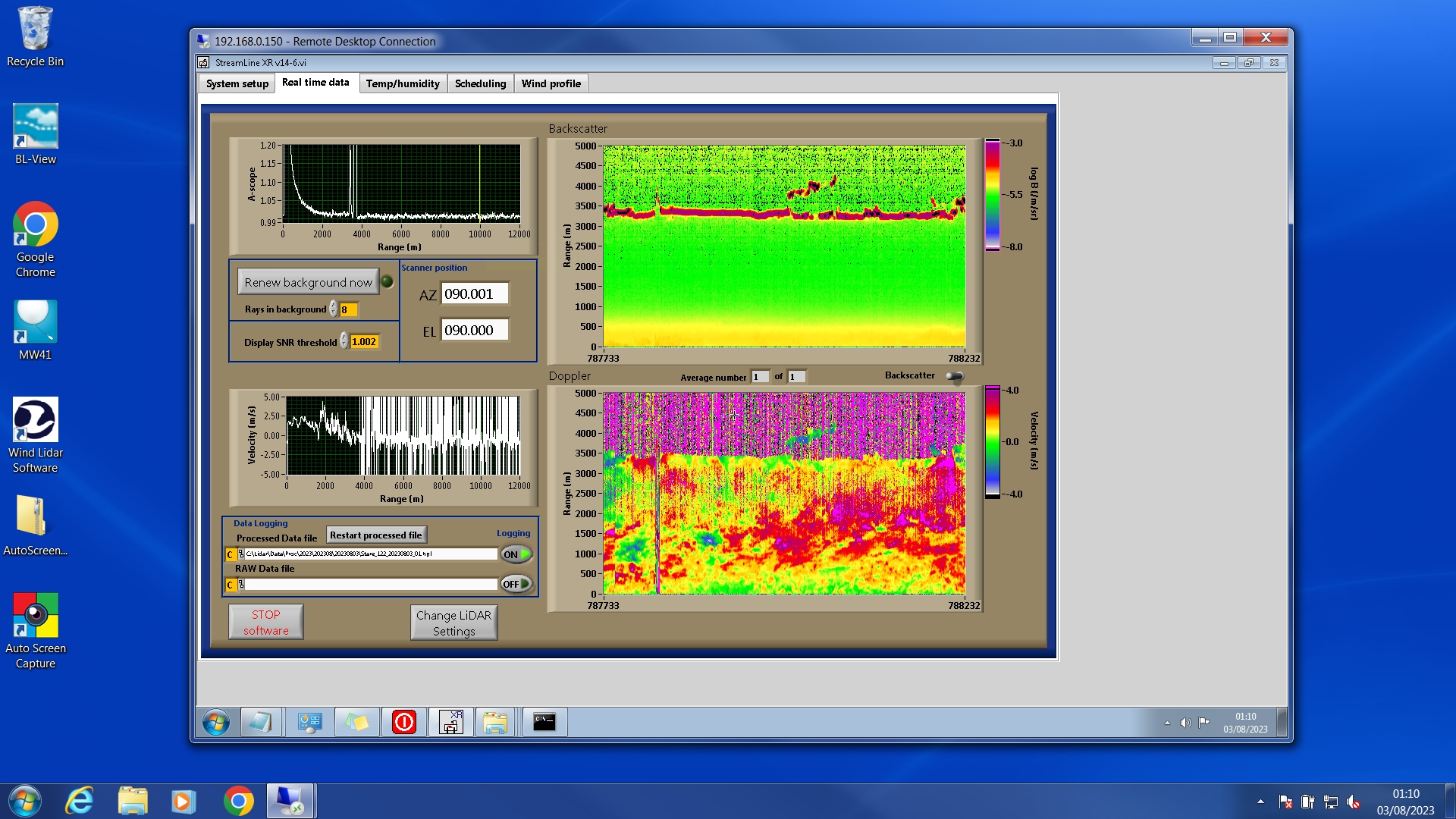1456x819 pixels.
Task: Open Google Chrome from host taskbar
Action: tap(238, 801)
